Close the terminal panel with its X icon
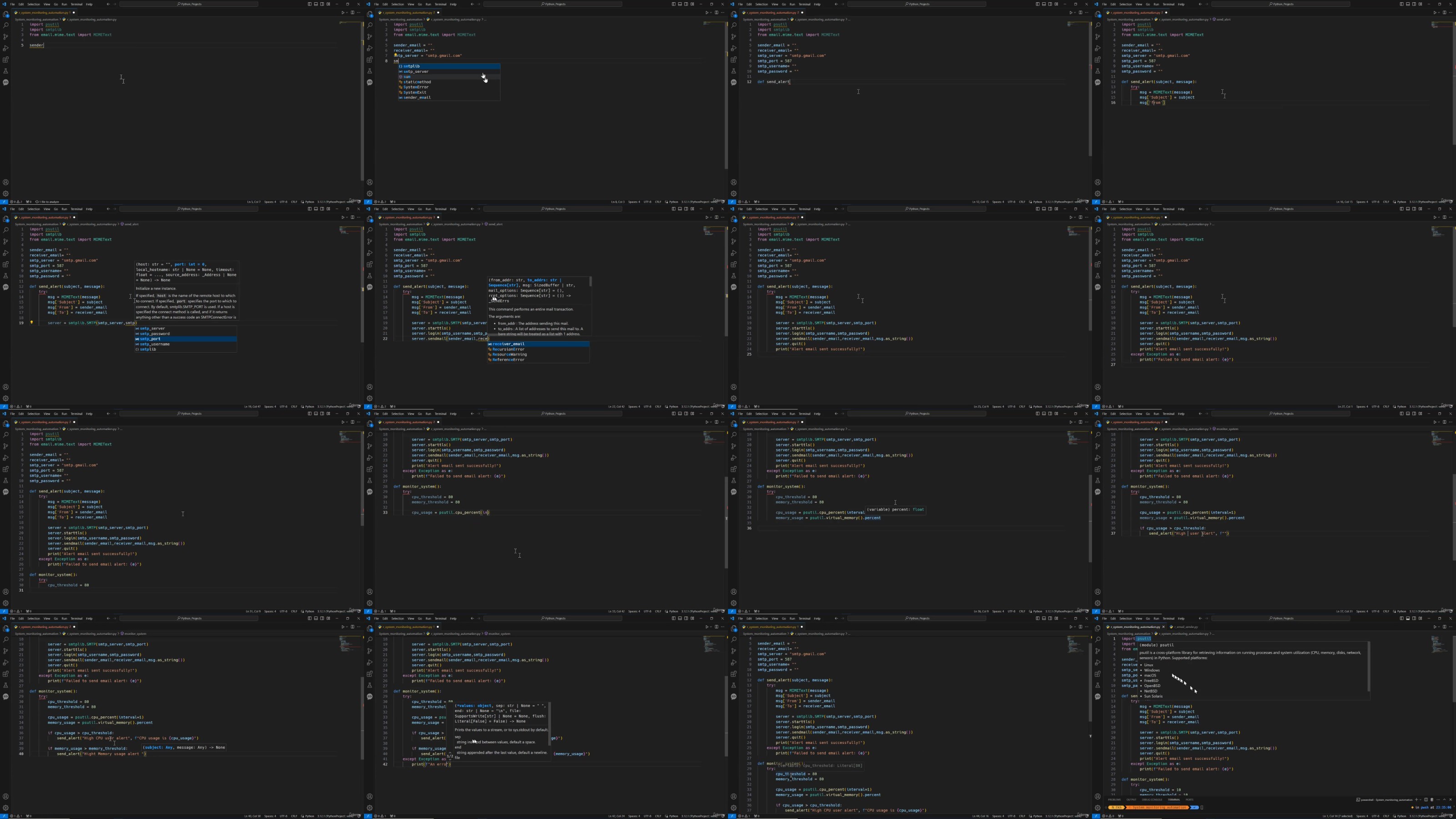1456x819 pixels. (x=1451, y=800)
